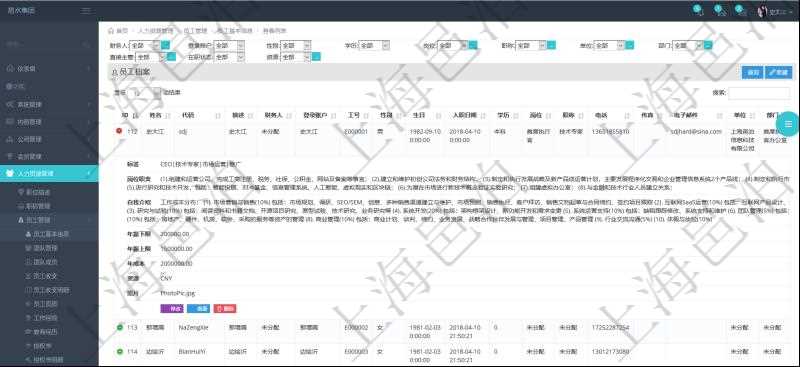The height and width of the screenshot is (367, 800).
Task: Open the 直接主管 filter dropdown
Action: (x=151, y=57)
